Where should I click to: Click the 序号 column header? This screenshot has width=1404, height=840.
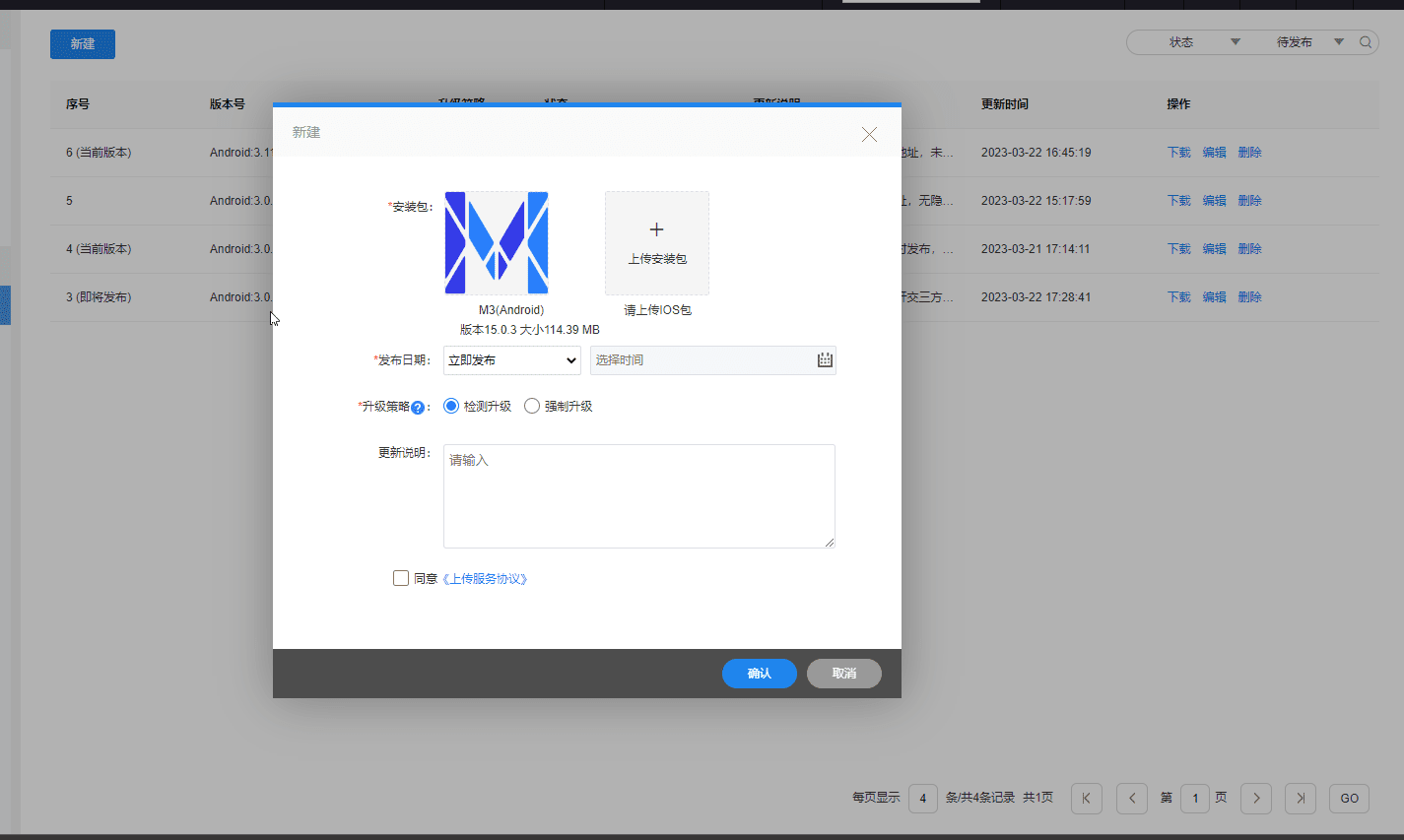pyautogui.click(x=78, y=104)
